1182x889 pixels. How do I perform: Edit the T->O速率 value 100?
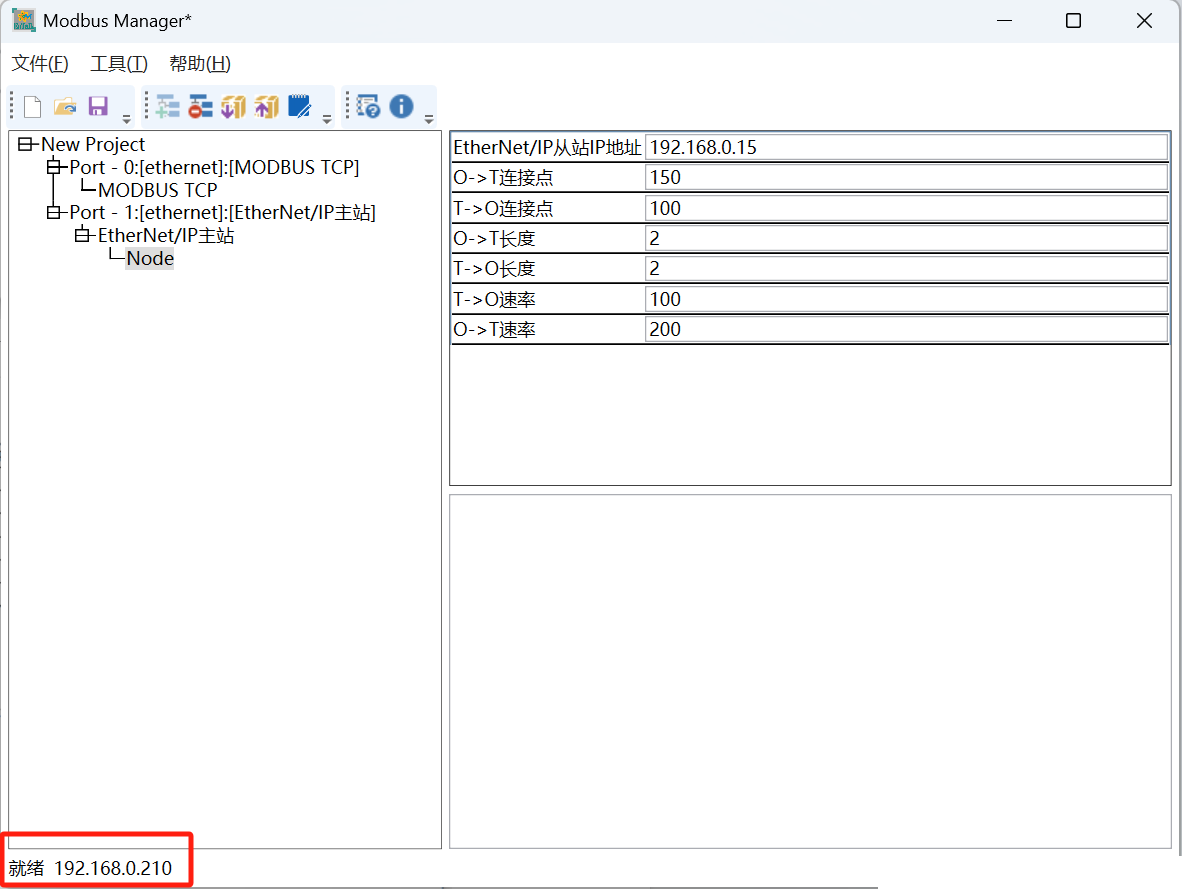pos(907,299)
